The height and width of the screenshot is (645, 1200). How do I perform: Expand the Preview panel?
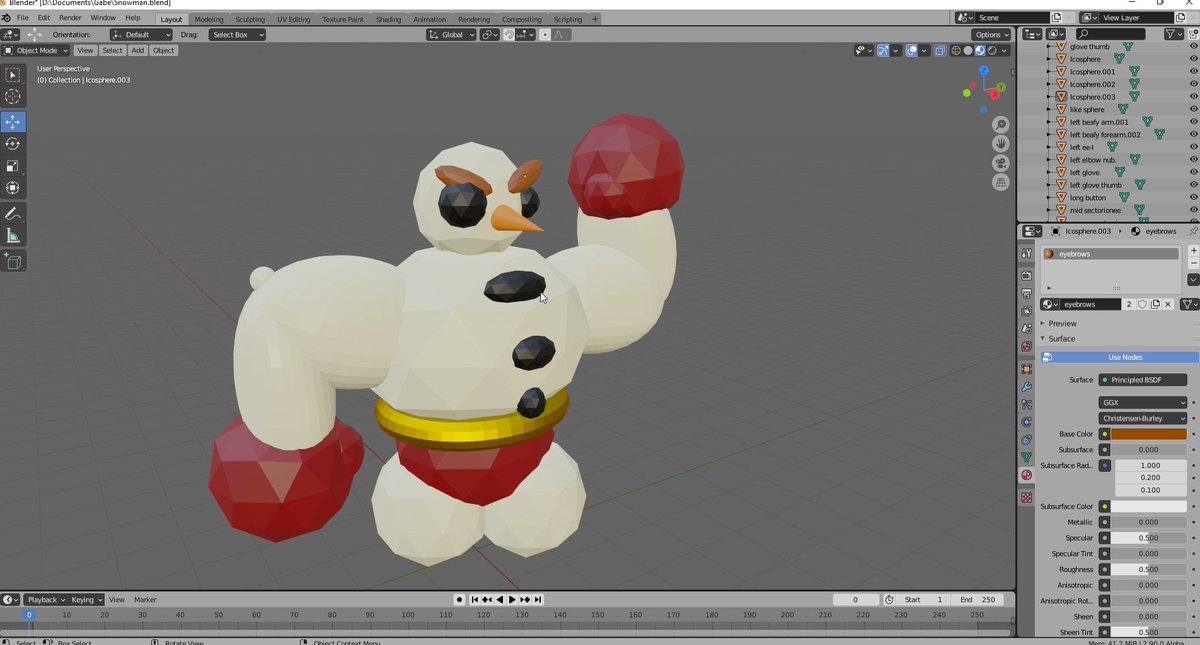(1062, 323)
